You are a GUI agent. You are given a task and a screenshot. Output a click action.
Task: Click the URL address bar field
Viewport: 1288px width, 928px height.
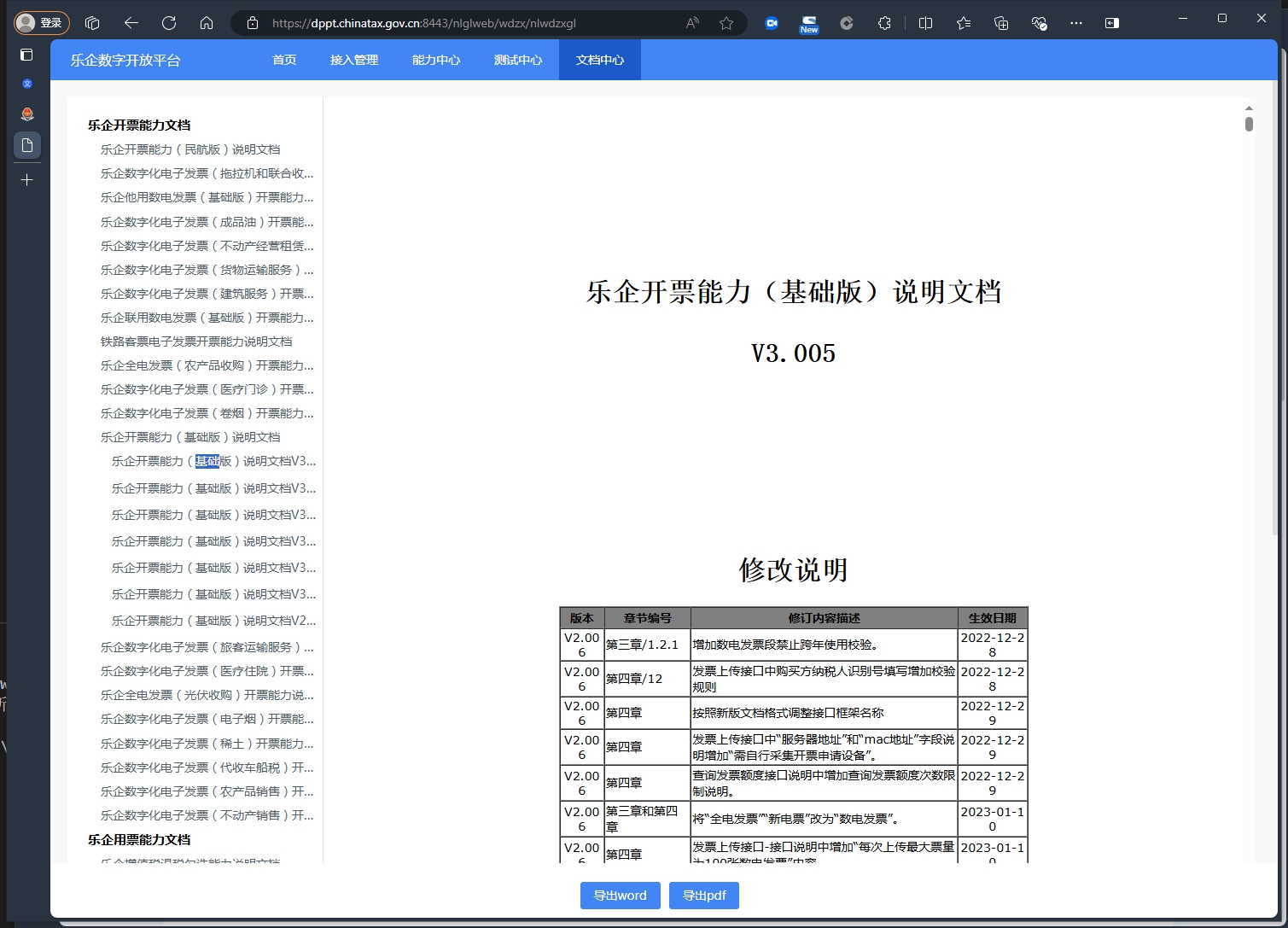click(x=461, y=23)
